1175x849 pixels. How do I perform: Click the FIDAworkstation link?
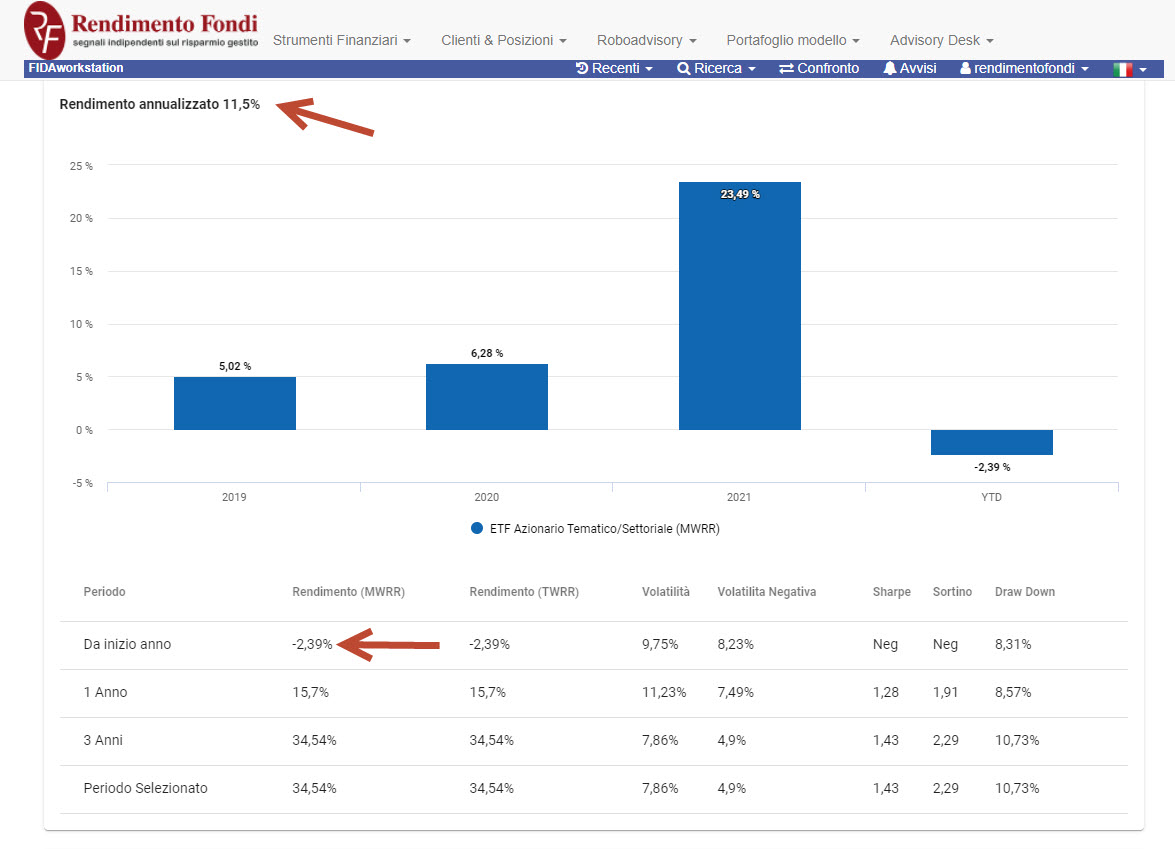[x=76, y=69]
